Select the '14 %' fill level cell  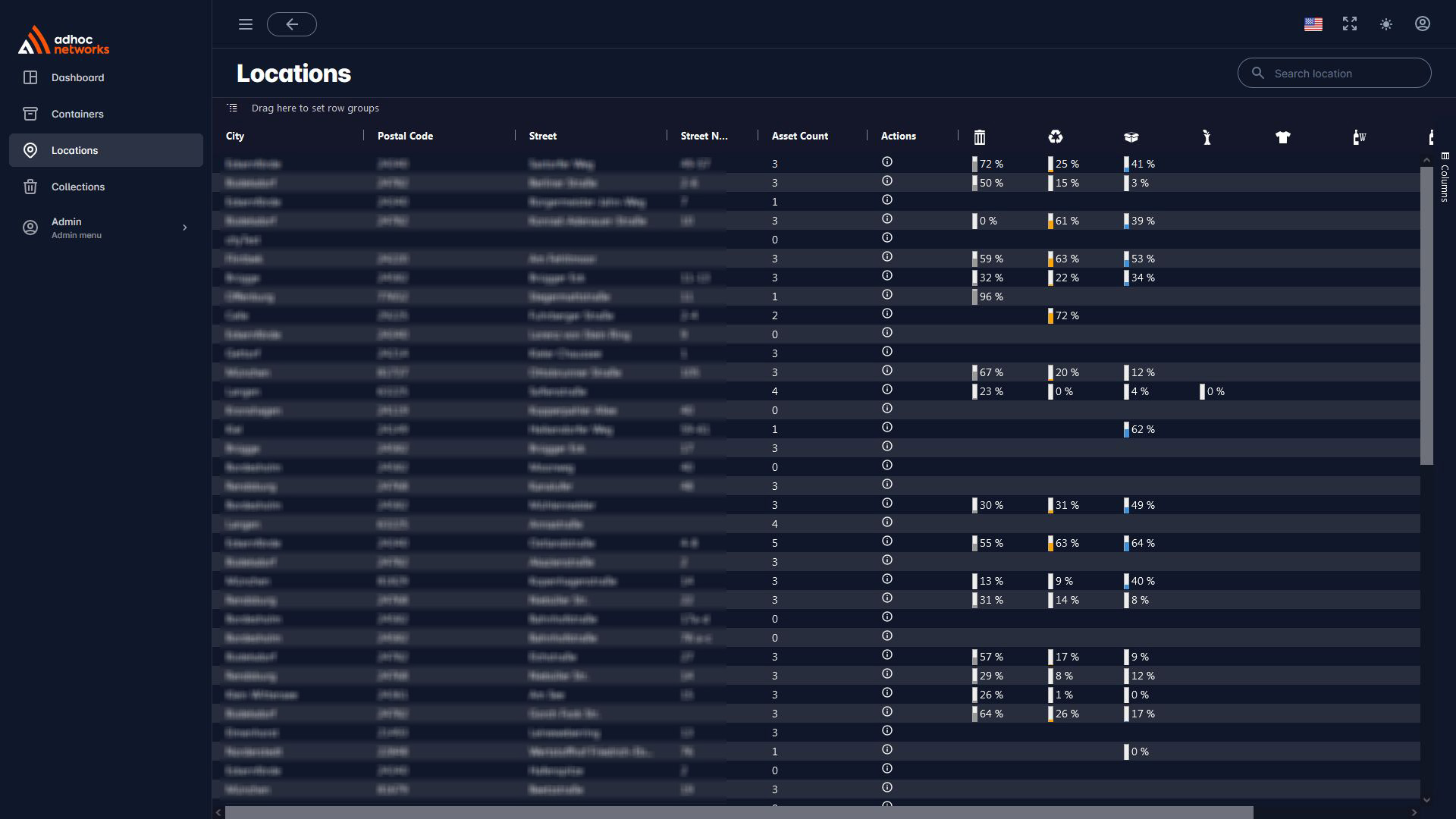click(x=1064, y=600)
